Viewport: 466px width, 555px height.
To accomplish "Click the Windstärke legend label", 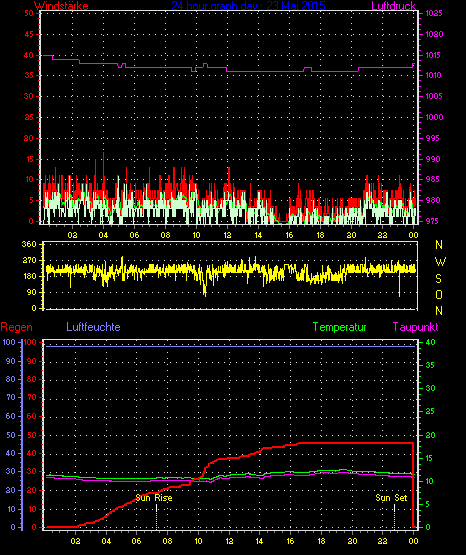I will tap(61, 5).
